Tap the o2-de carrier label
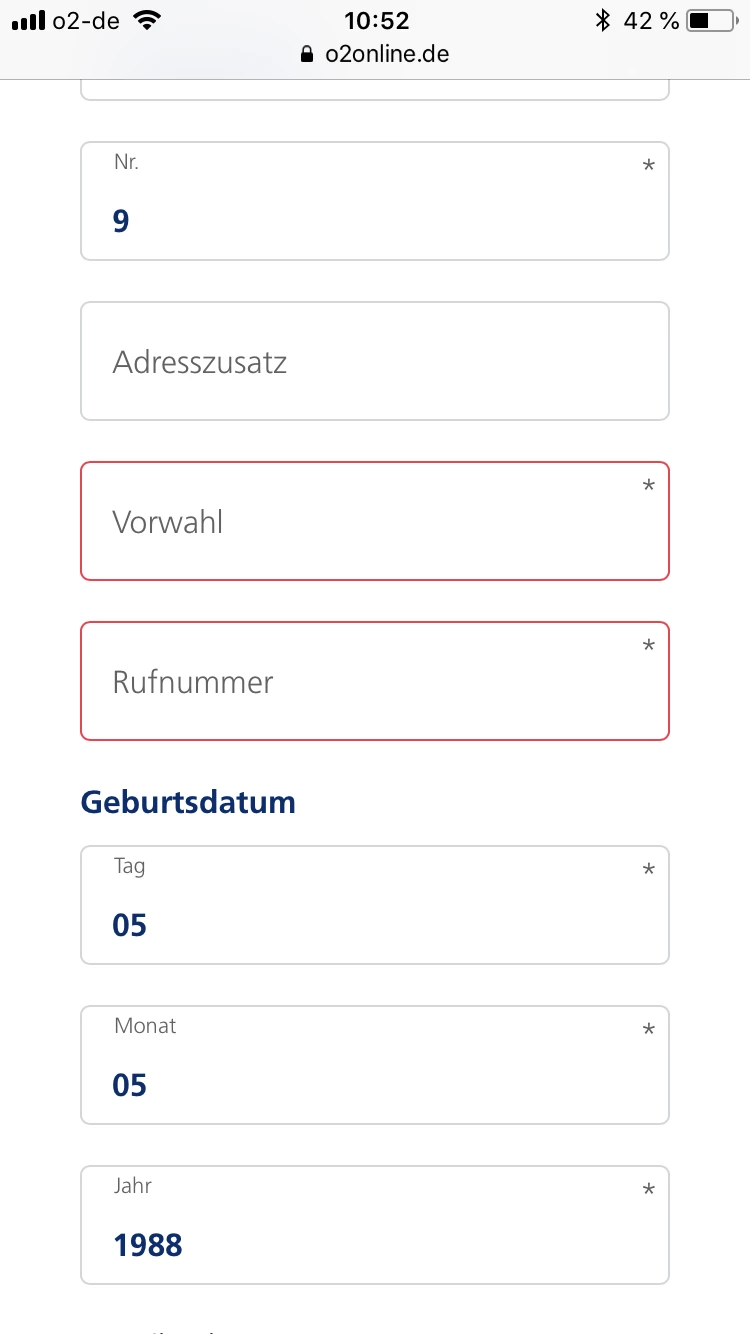This screenshot has width=750, height=1334. pos(86,20)
